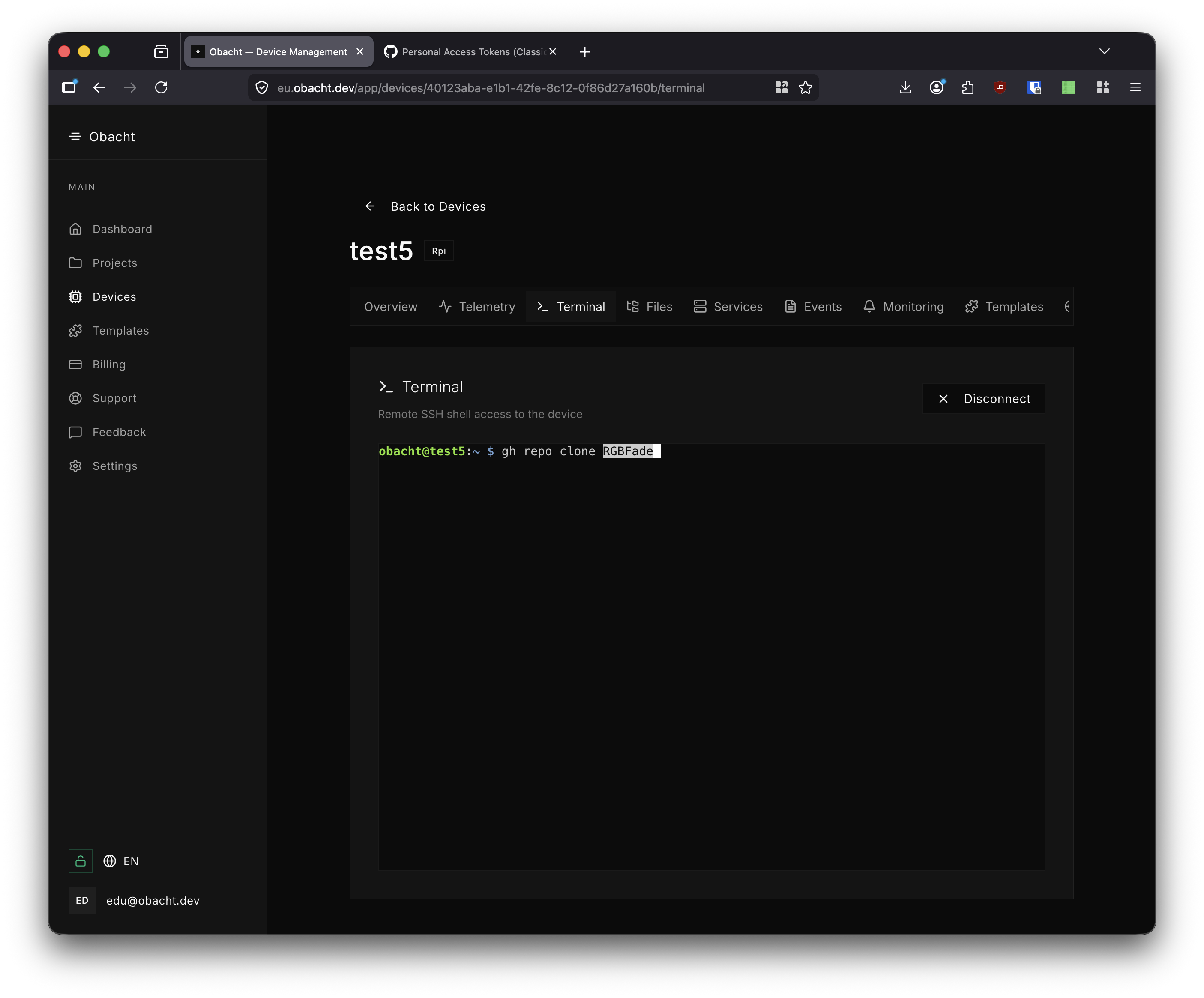
Task: Toggle the green lock icon button
Action: tap(80, 861)
